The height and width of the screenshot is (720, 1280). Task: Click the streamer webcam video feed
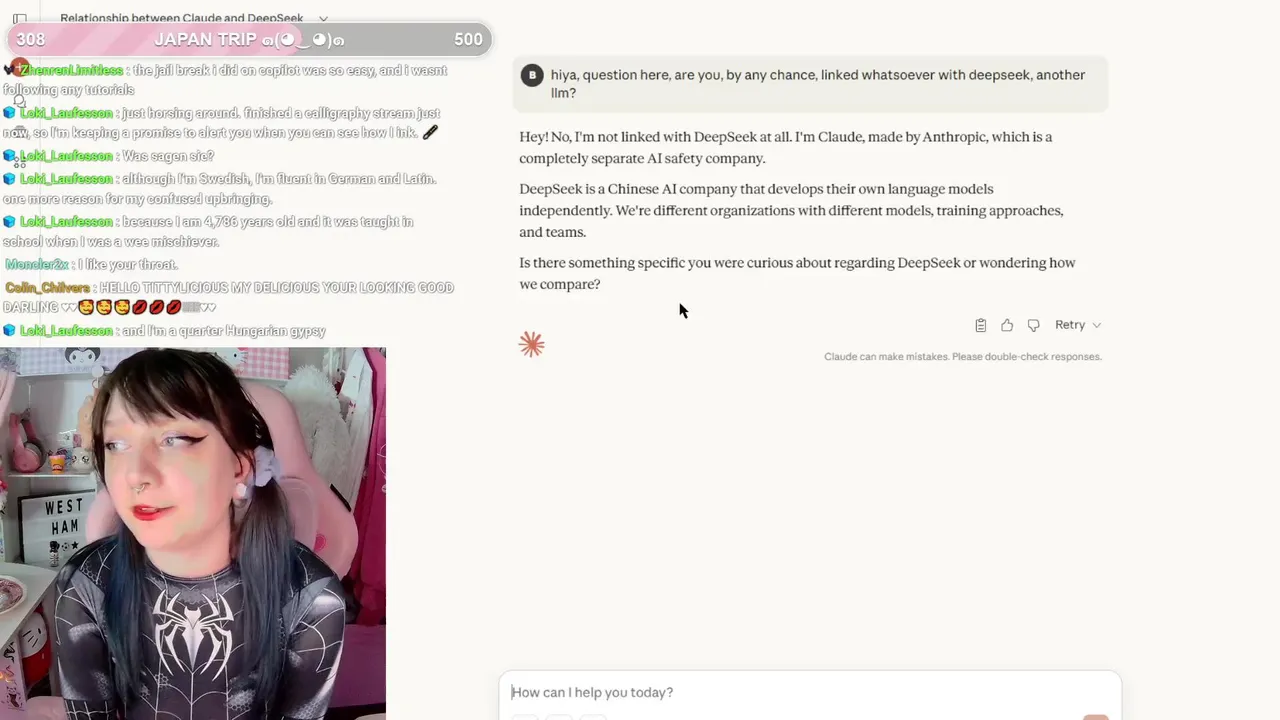pyautogui.click(x=193, y=533)
